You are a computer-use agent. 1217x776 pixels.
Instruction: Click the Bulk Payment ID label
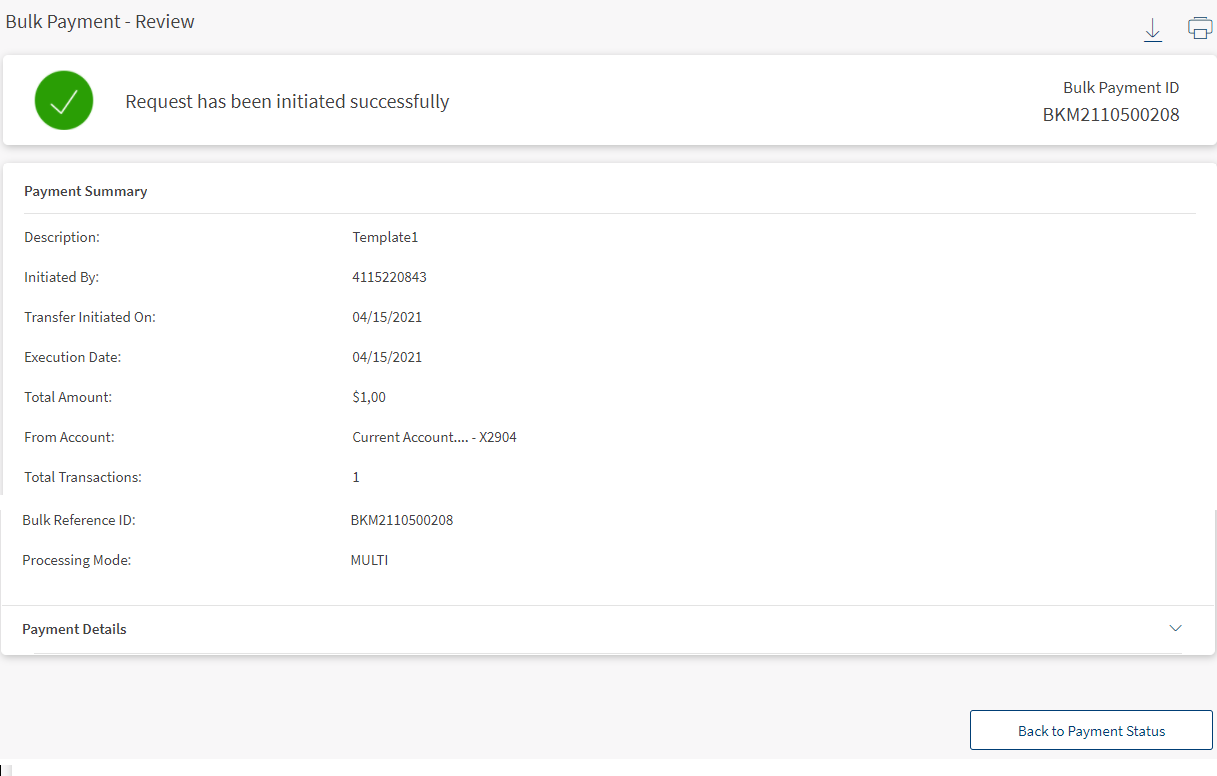1120,88
